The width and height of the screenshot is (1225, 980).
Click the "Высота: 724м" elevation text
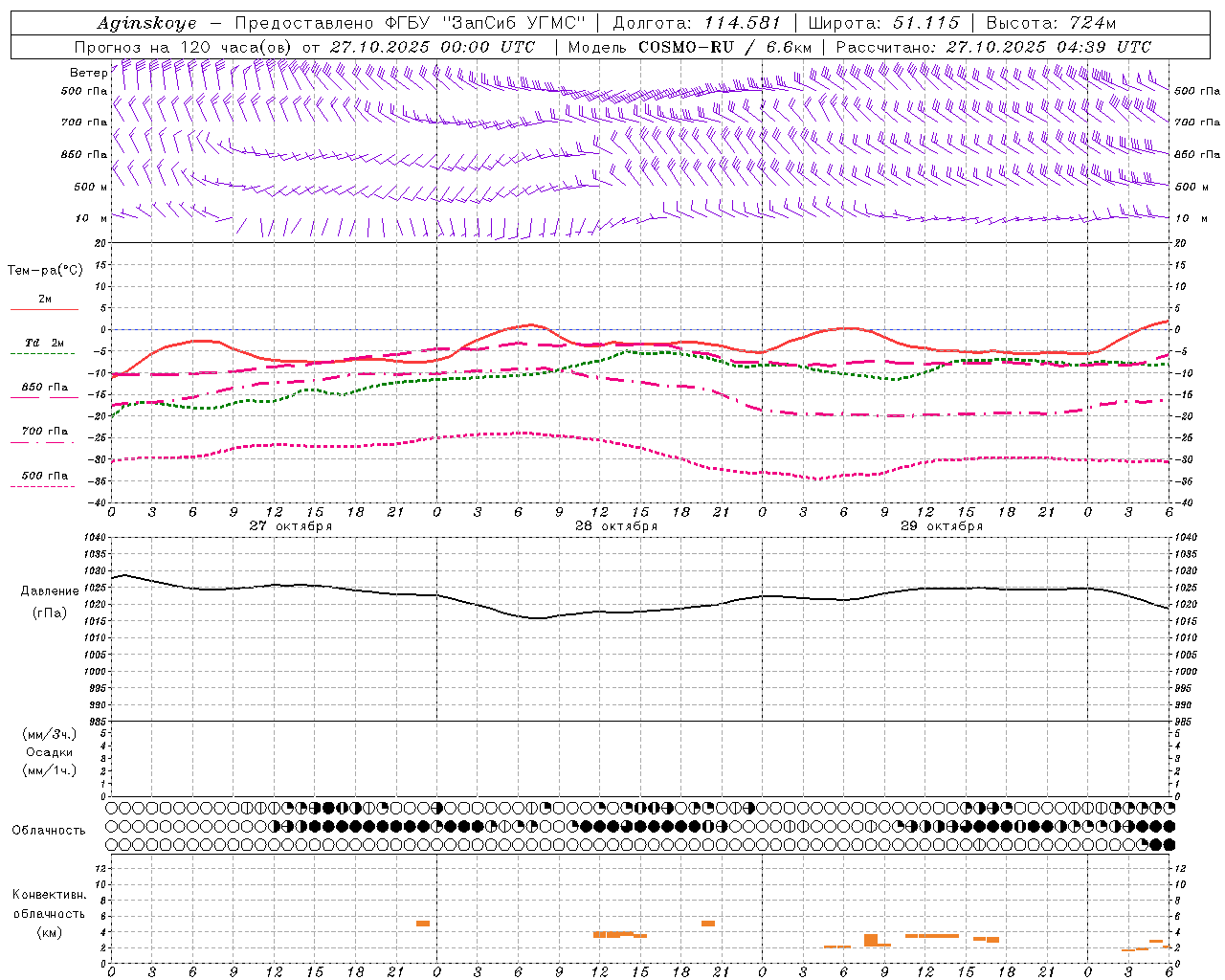(1051, 23)
